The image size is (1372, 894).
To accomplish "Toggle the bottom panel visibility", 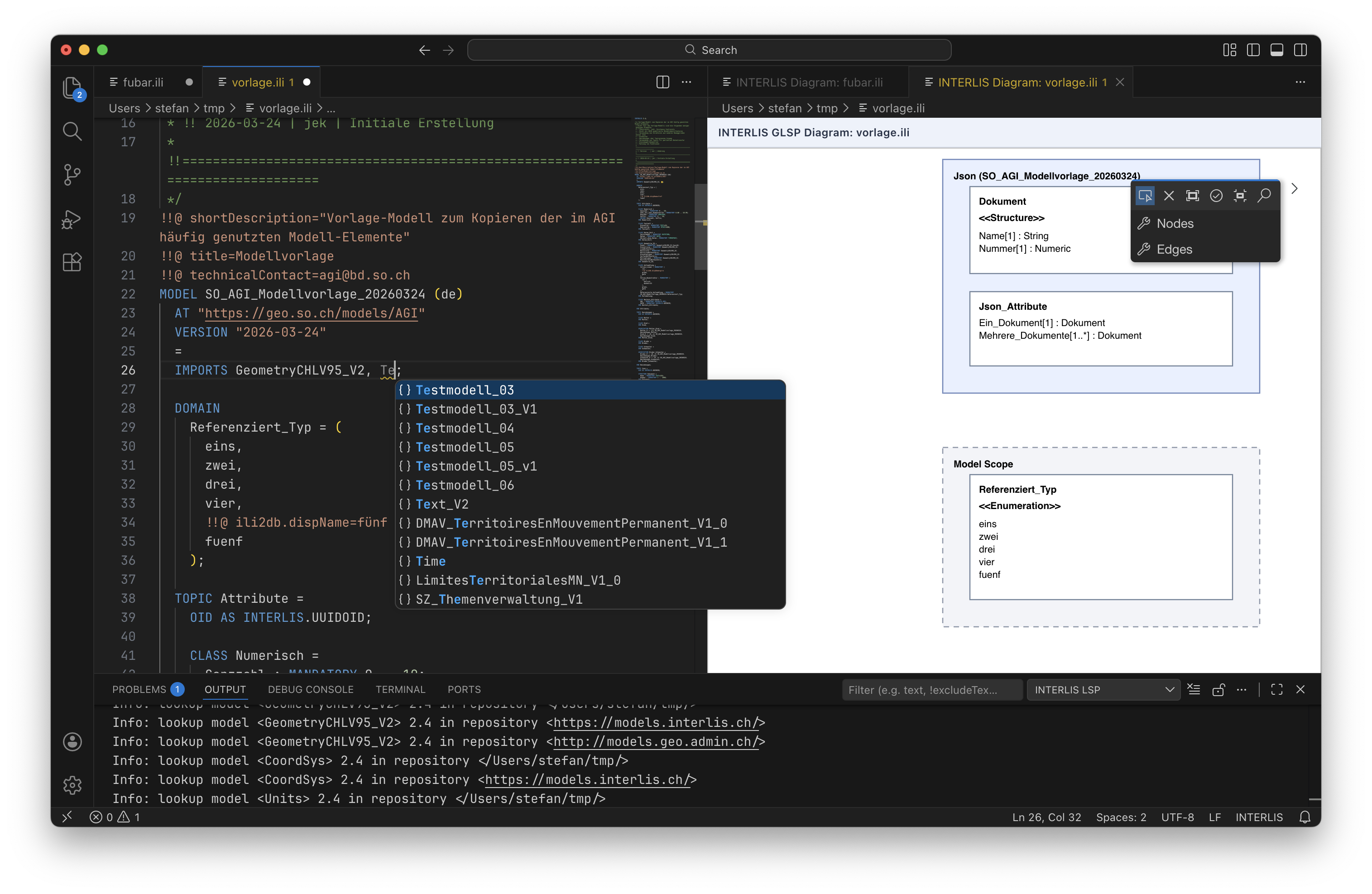I will [x=1276, y=50].
